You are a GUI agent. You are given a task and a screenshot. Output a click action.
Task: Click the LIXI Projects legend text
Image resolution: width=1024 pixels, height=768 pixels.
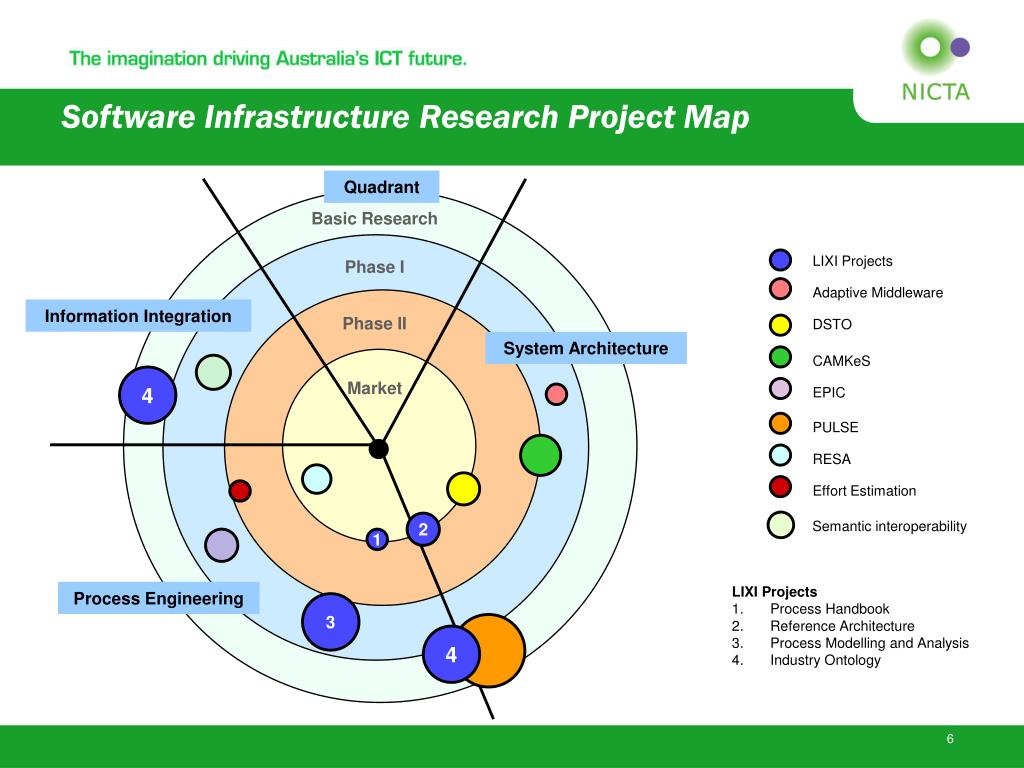tap(852, 261)
